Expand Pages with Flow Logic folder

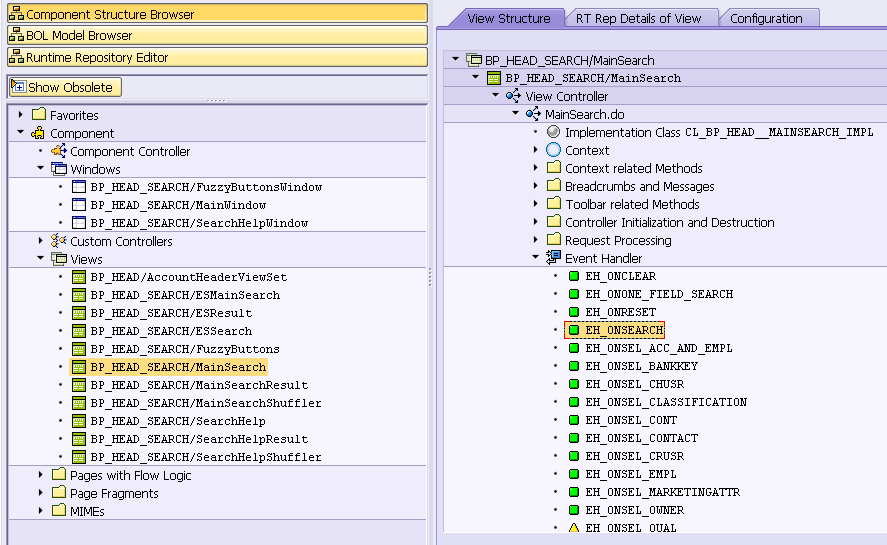(41, 474)
